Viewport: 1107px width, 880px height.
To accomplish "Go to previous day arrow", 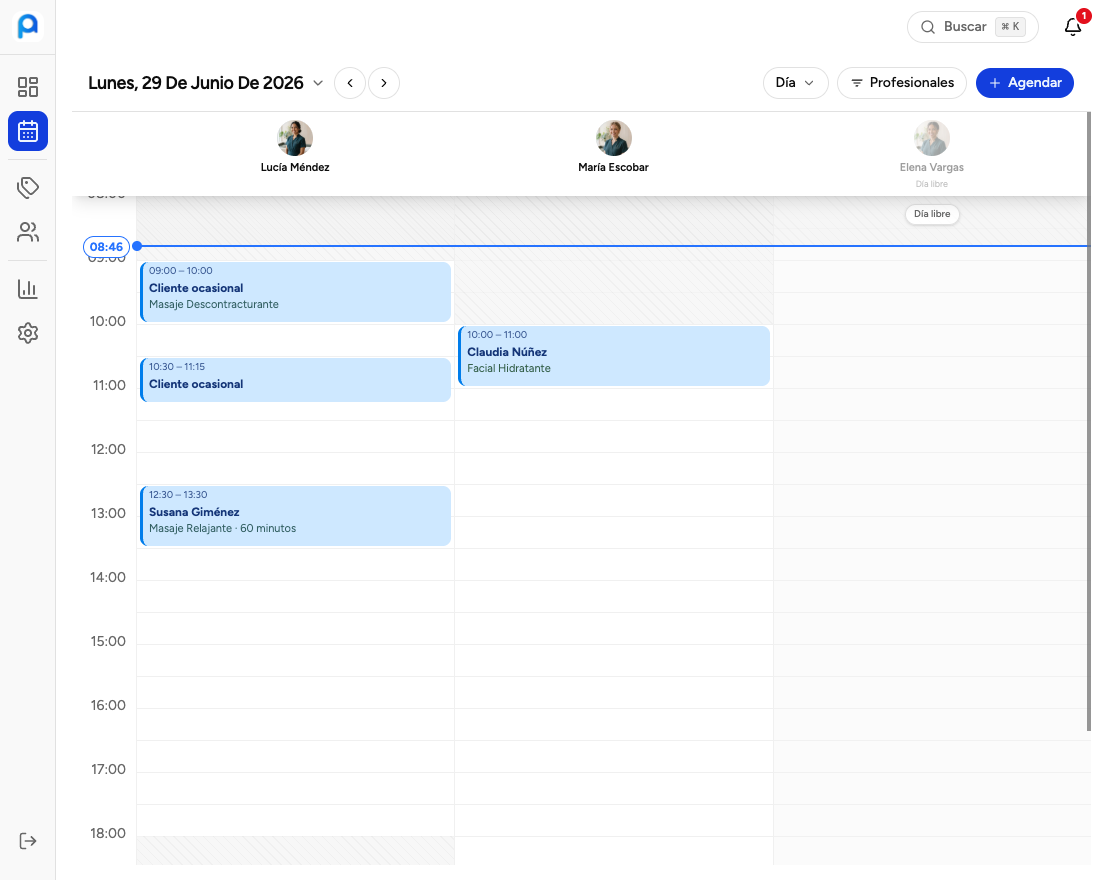I will 349,83.
